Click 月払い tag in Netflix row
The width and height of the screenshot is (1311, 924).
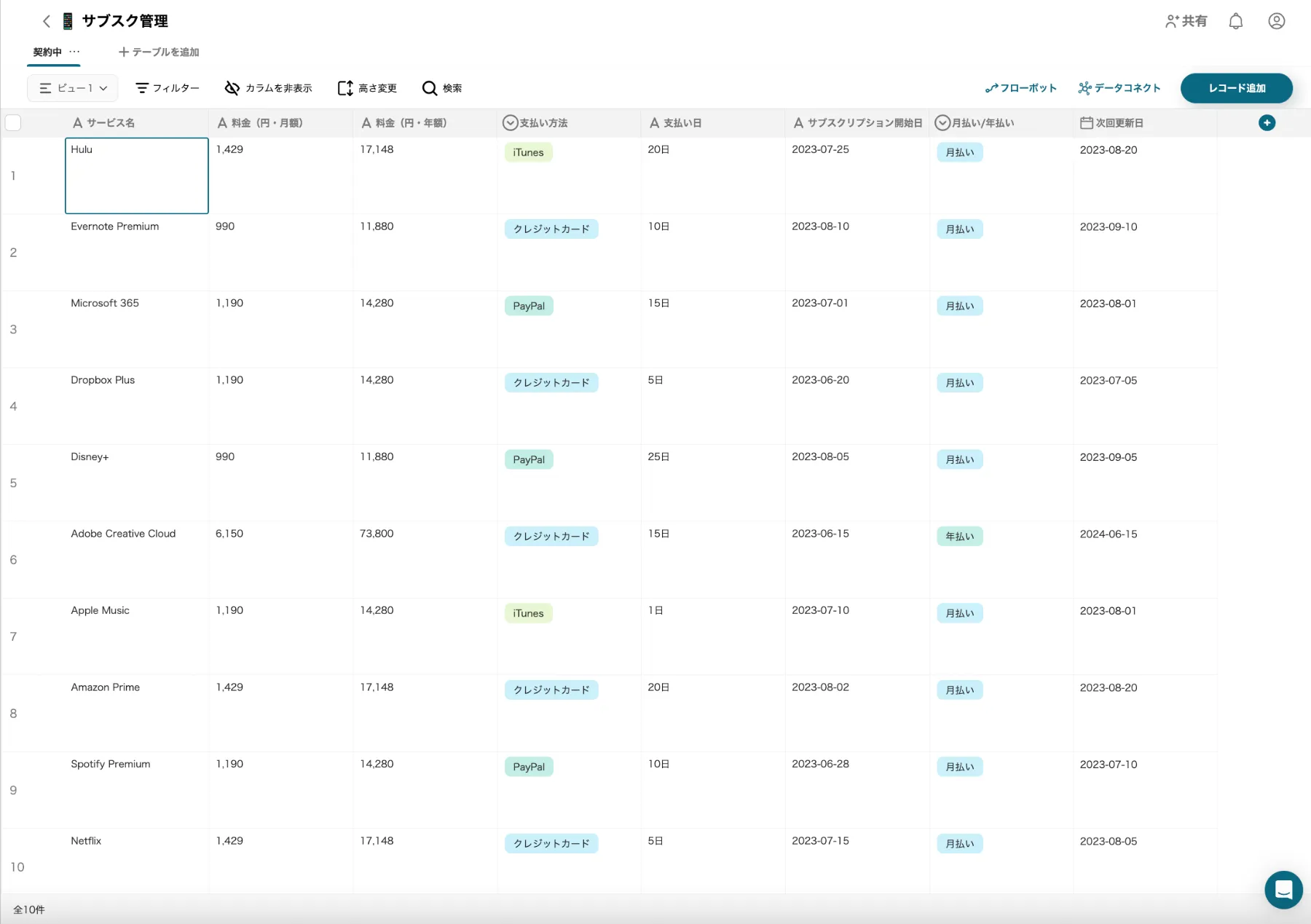tap(960, 844)
